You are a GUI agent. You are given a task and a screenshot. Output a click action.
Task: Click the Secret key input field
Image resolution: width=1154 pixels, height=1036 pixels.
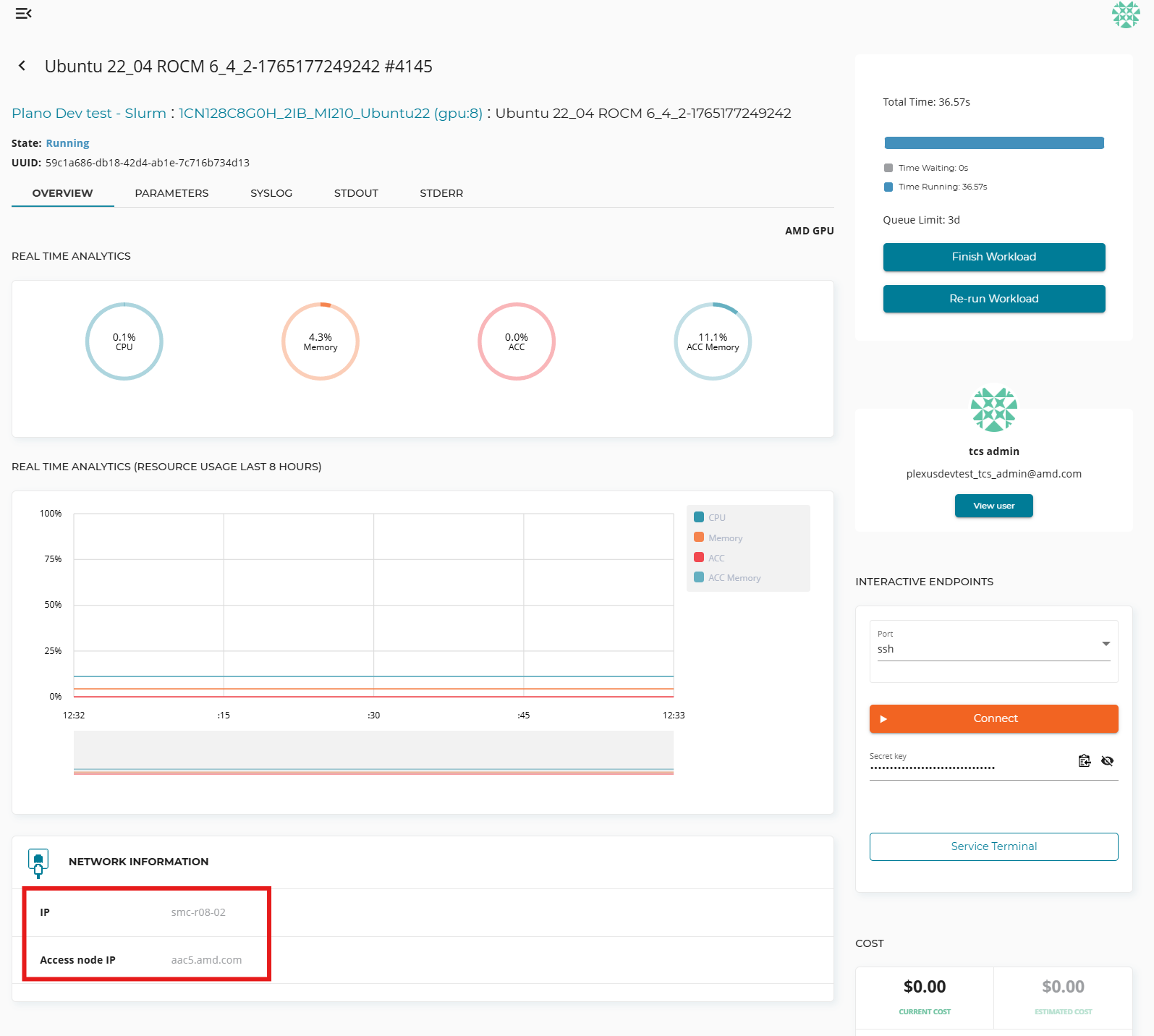click(x=970, y=768)
